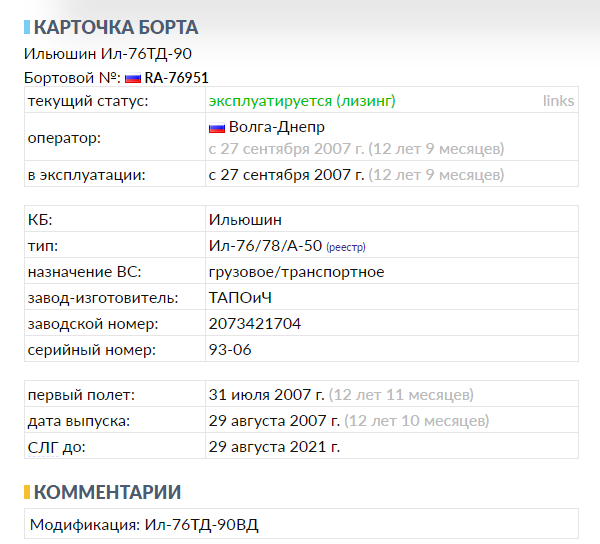Click the comment Модификация: Ил-76ТД-90ВД
Image resolution: width=600 pixels, height=544 pixels.
point(144,525)
